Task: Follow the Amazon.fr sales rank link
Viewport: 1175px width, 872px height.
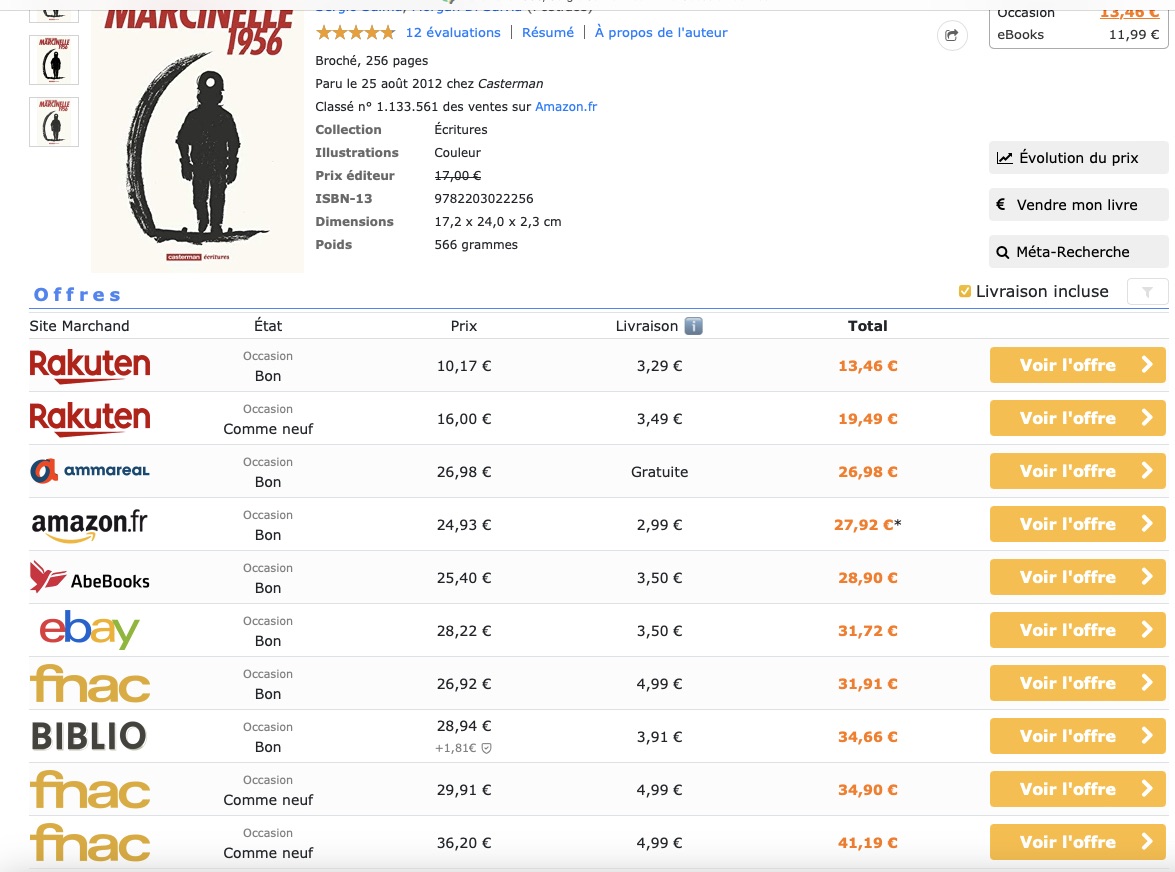Action: [566, 107]
